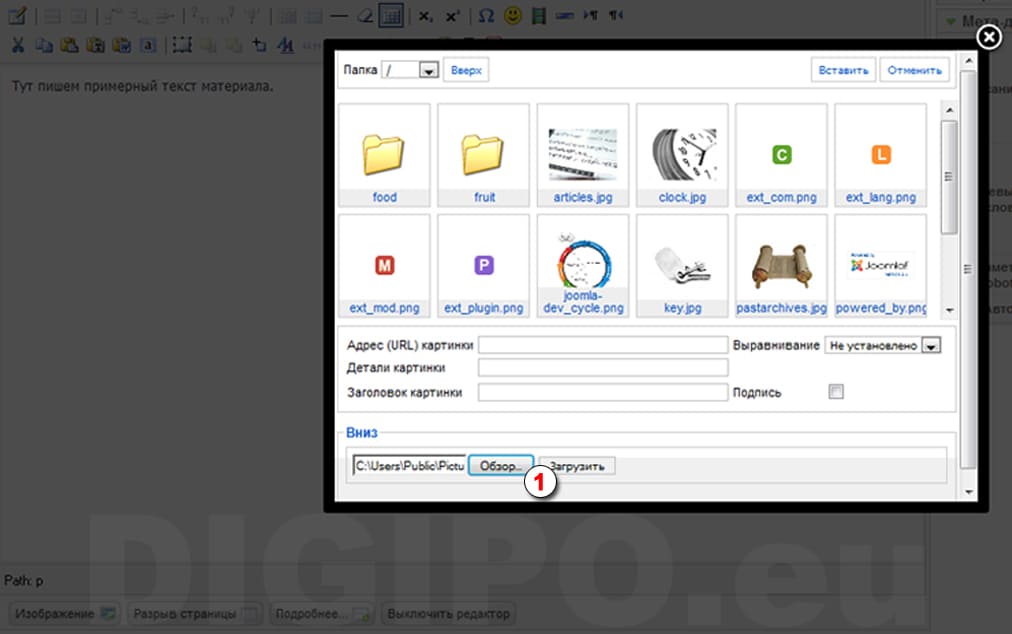
Task: Select the clock.jpg thumbnail
Action: (682, 155)
